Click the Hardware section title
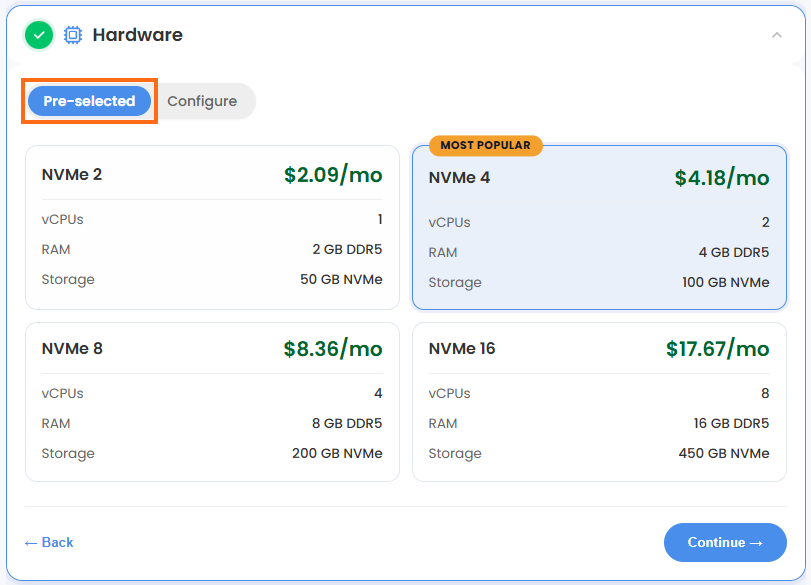The image size is (811, 585). pyautogui.click(x=138, y=35)
